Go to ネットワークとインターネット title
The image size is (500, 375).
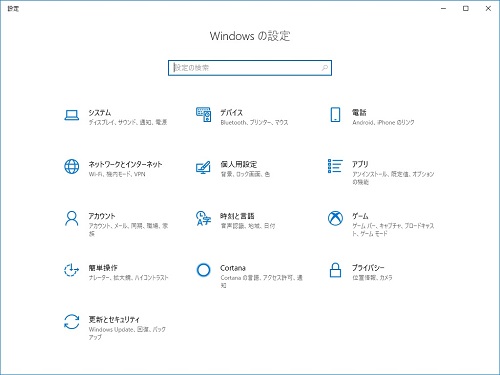pyautogui.click(x=125, y=164)
